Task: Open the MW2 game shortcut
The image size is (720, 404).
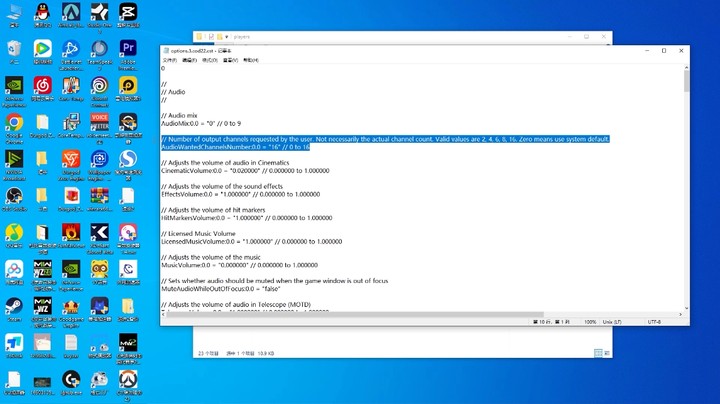Action: click(x=128, y=348)
